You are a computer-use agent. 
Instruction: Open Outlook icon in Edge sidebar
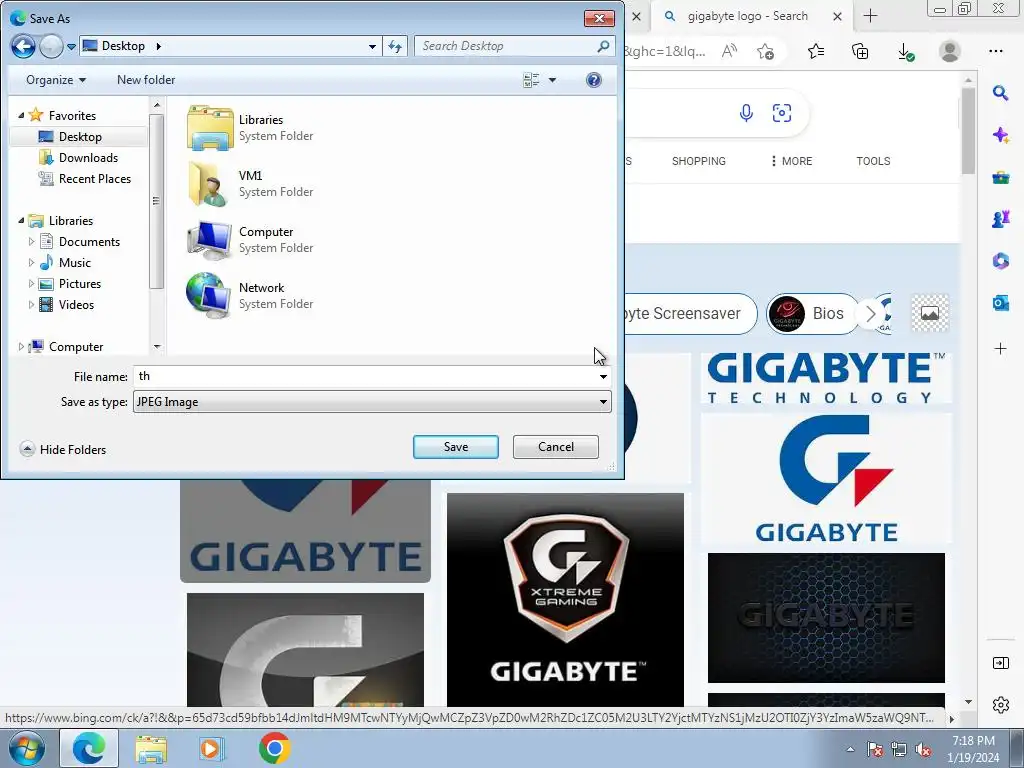[1000, 303]
